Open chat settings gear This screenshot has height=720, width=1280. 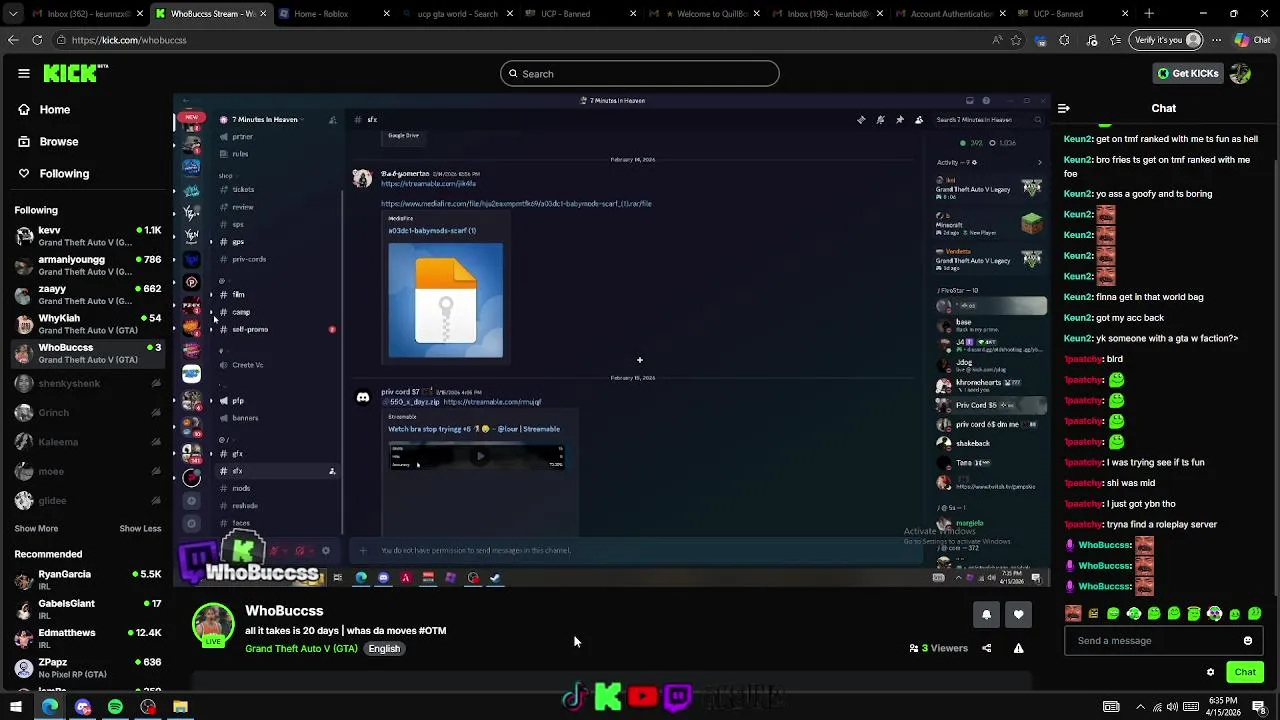1210,672
